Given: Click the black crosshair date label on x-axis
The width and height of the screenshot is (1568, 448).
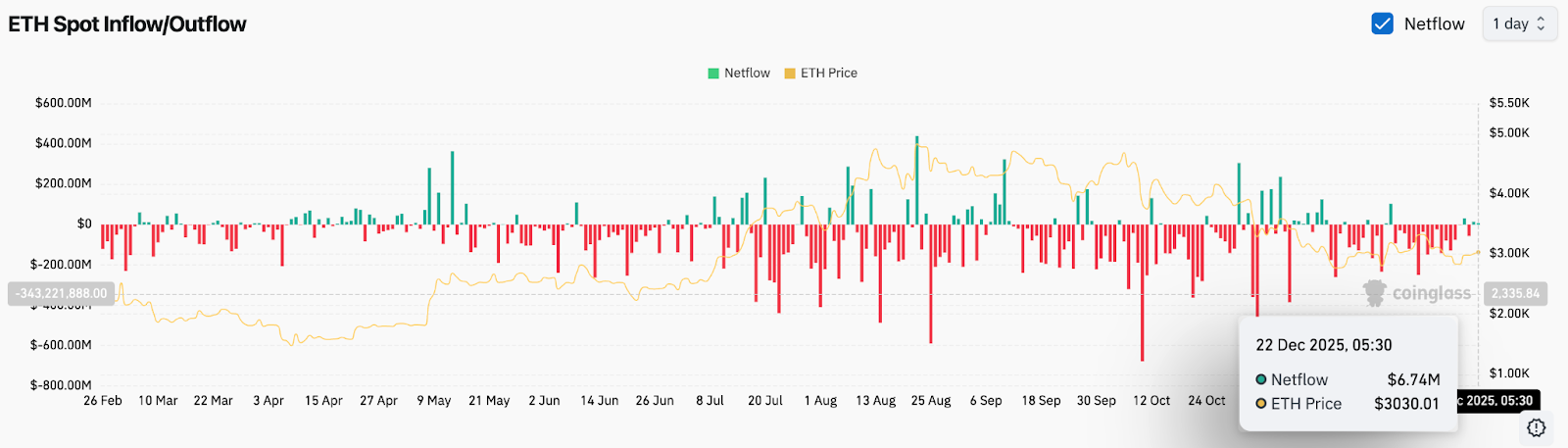Looking at the screenshot, I should pos(1497,400).
